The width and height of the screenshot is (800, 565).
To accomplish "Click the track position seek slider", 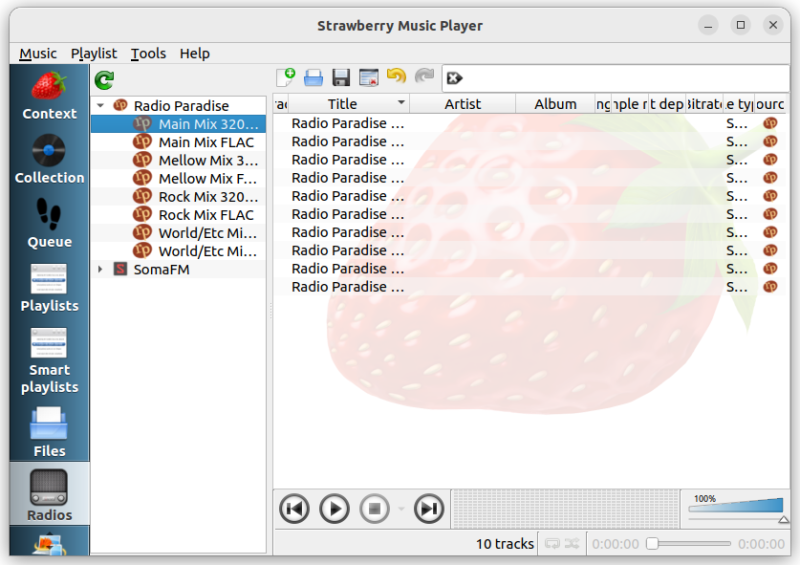I will [x=689, y=544].
